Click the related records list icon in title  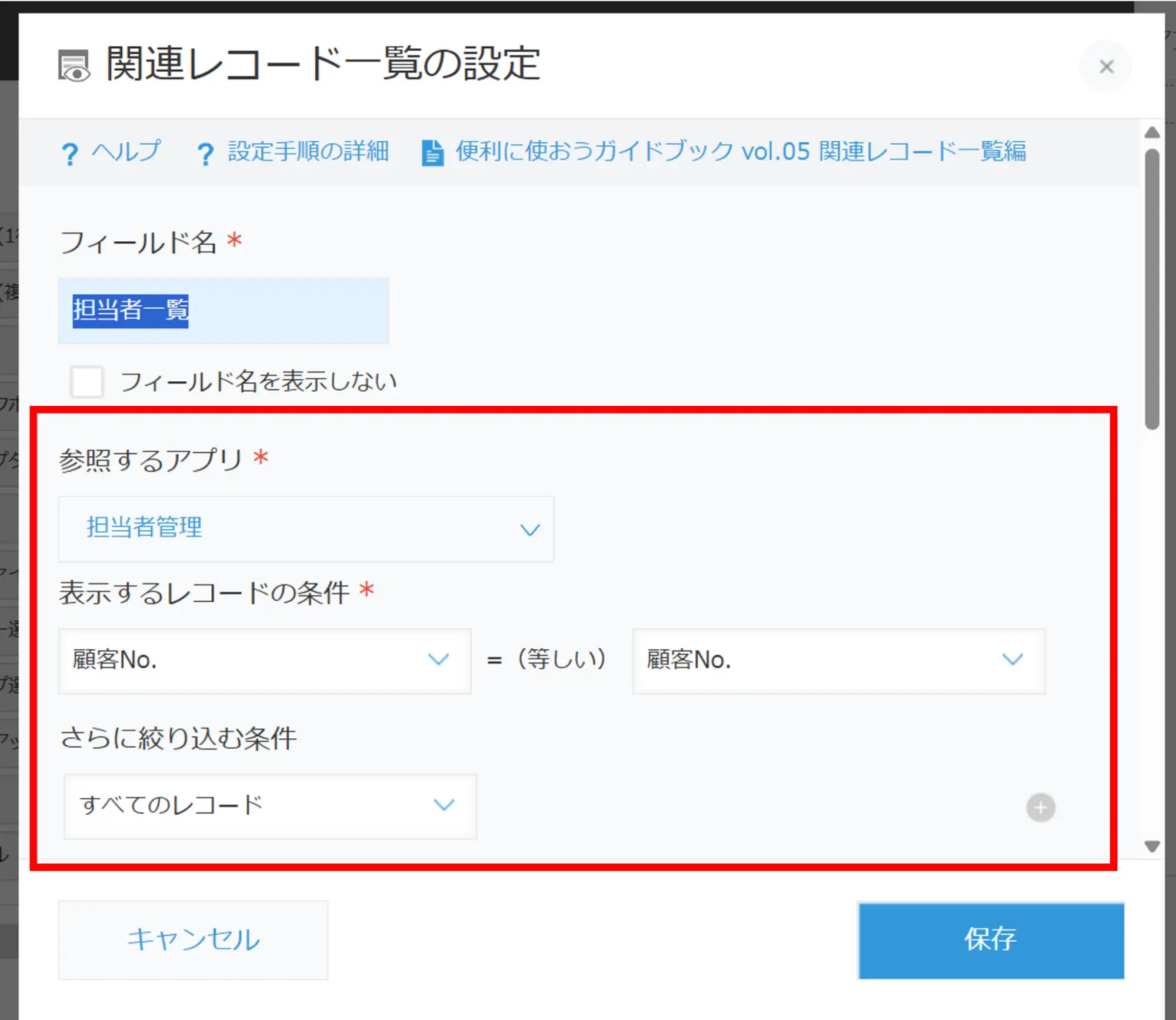click(x=74, y=65)
